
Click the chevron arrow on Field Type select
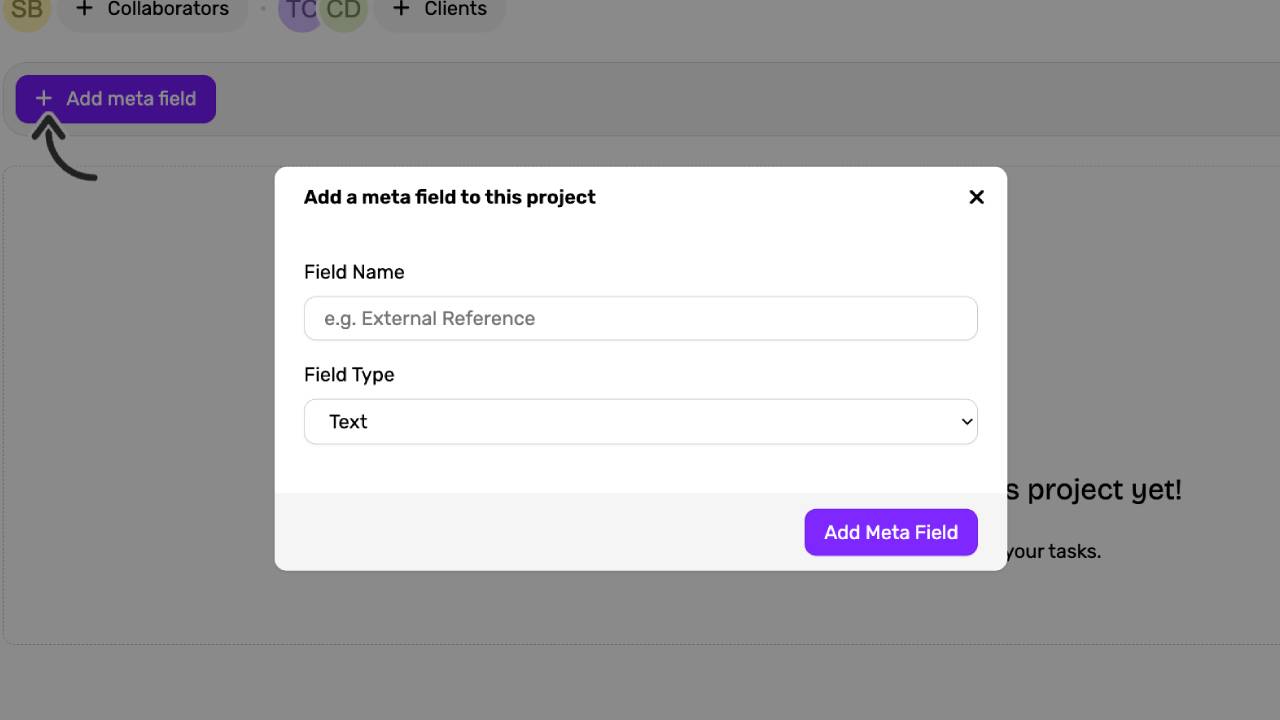pos(966,422)
